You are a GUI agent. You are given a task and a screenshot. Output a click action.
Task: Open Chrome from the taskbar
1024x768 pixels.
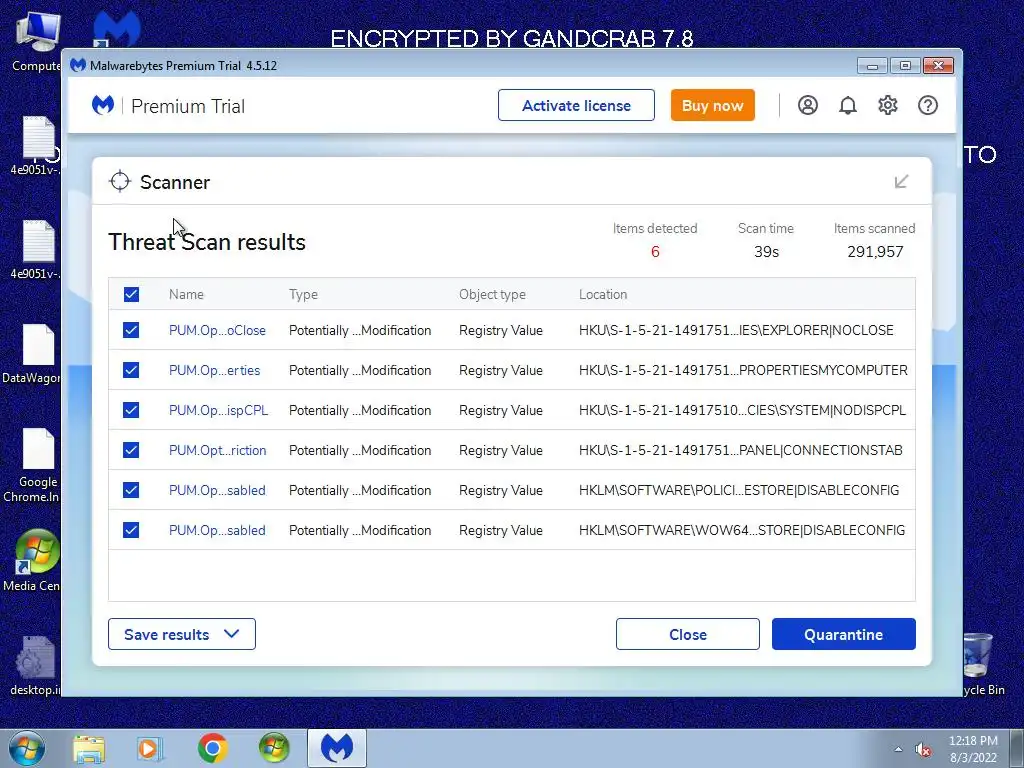coord(212,749)
